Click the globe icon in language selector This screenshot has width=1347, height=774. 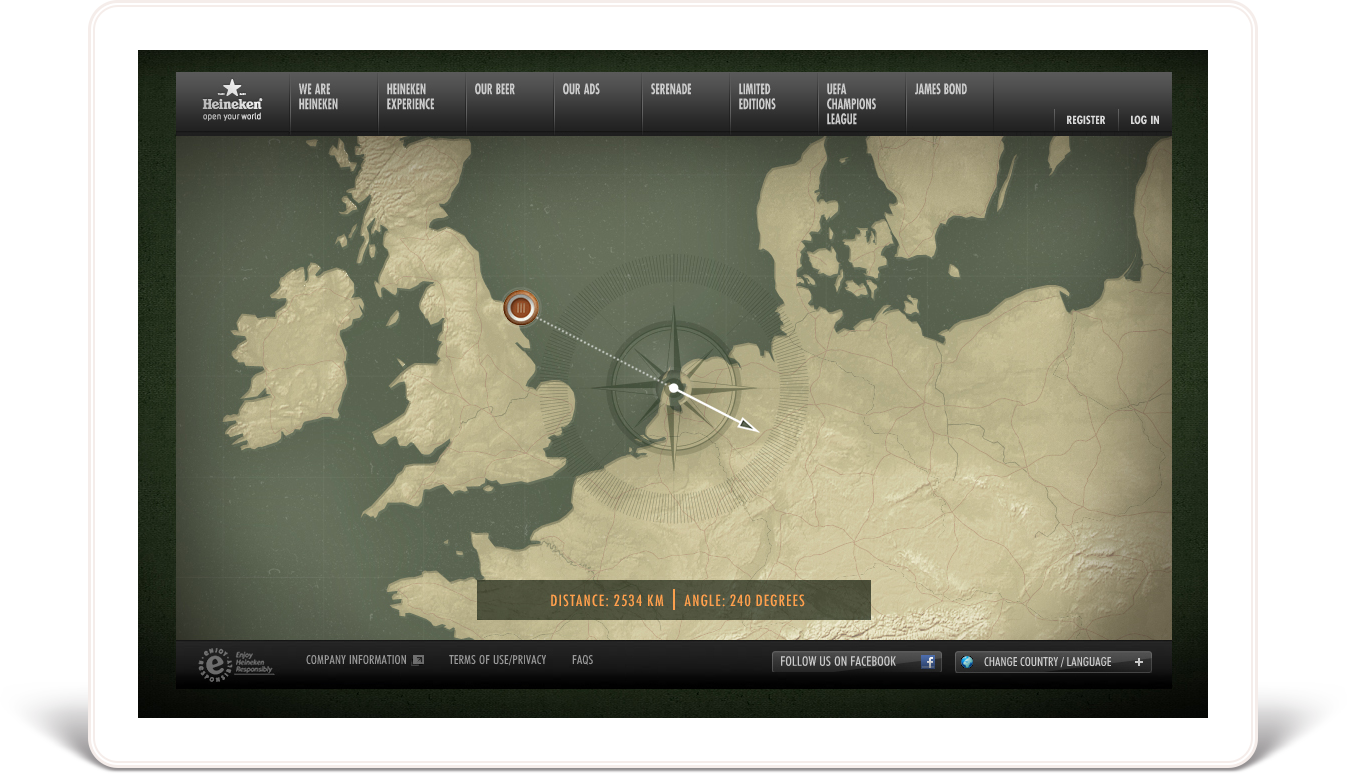click(x=967, y=662)
